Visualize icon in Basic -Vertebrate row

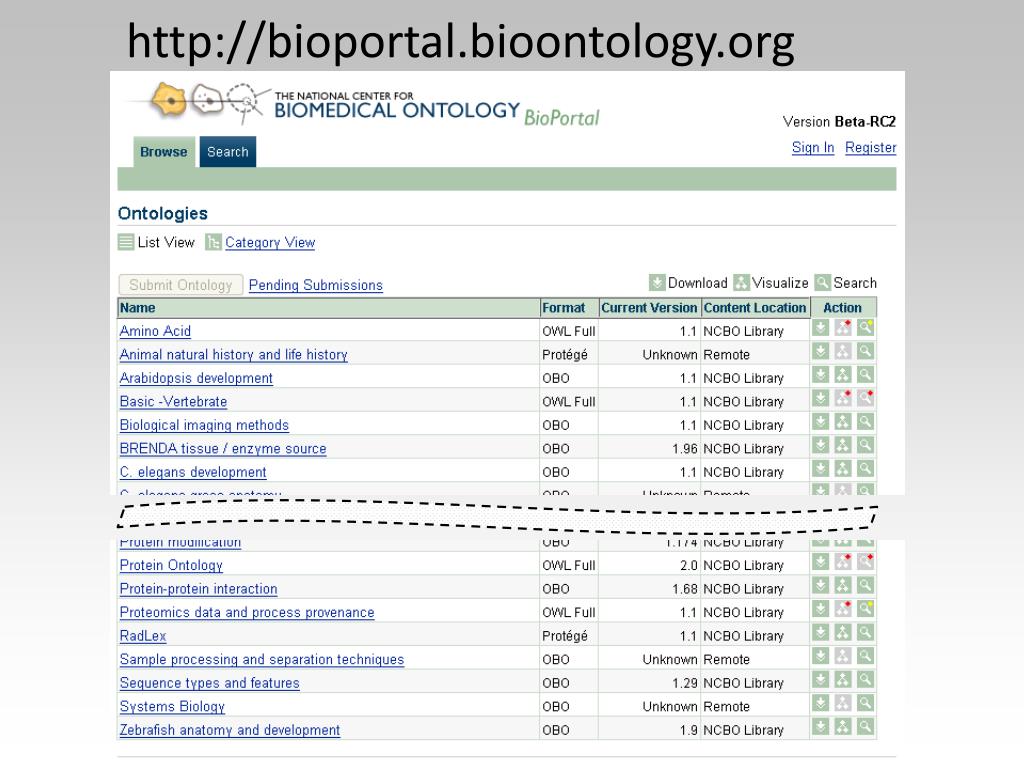pos(843,398)
